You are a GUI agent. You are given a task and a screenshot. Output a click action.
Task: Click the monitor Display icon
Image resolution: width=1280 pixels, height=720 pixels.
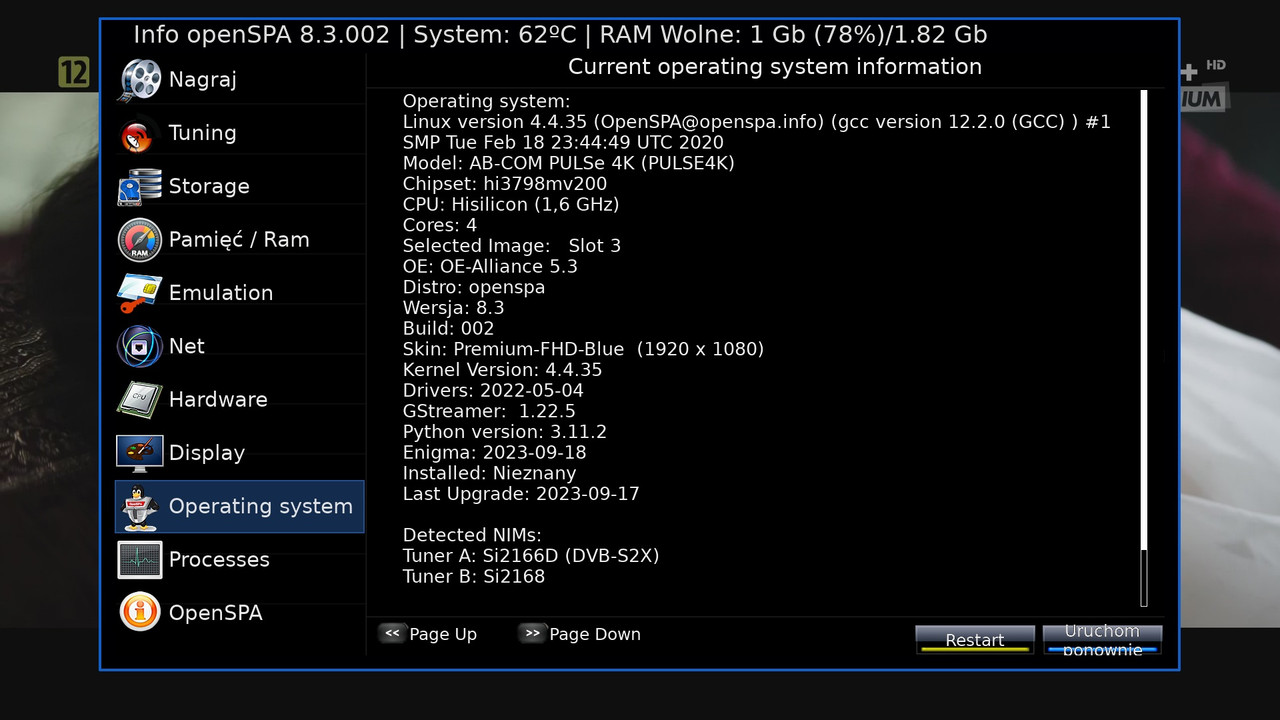point(139,453)
